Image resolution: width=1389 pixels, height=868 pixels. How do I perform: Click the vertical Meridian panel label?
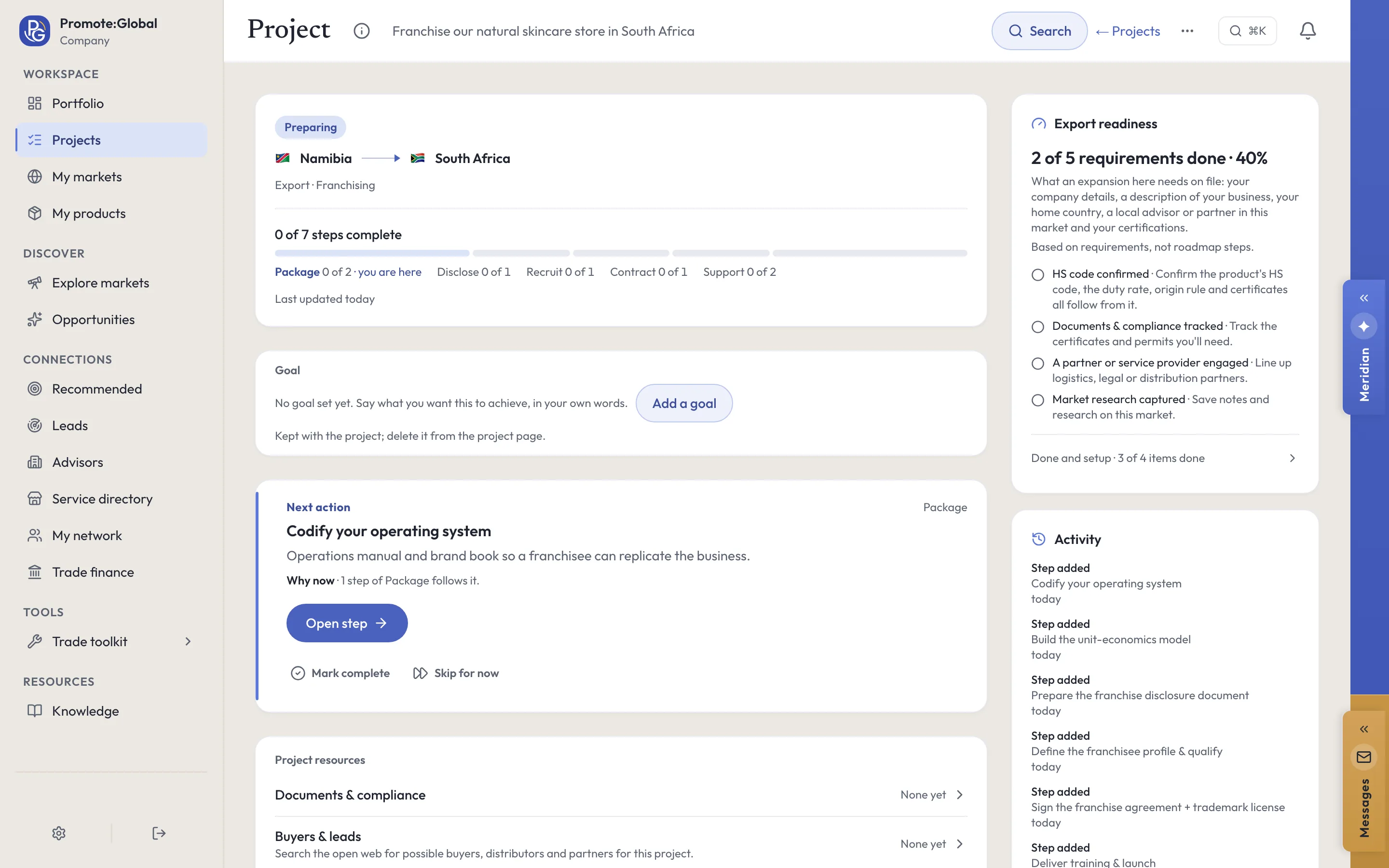coord(1364,375)
